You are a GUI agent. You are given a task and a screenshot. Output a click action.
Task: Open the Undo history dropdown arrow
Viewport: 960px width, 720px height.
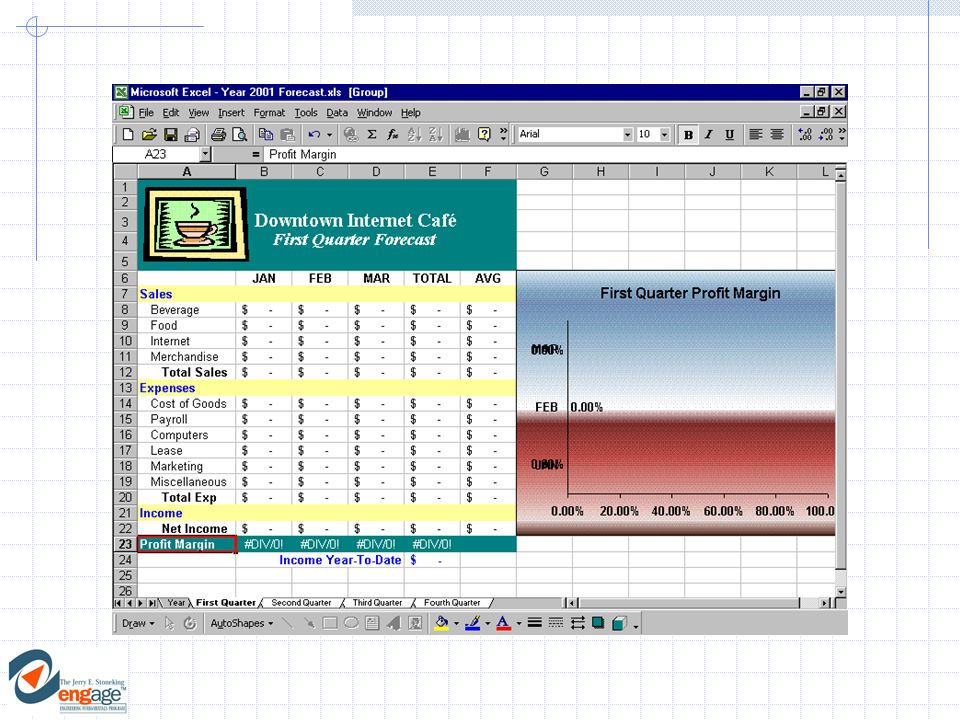click(329, 135)
